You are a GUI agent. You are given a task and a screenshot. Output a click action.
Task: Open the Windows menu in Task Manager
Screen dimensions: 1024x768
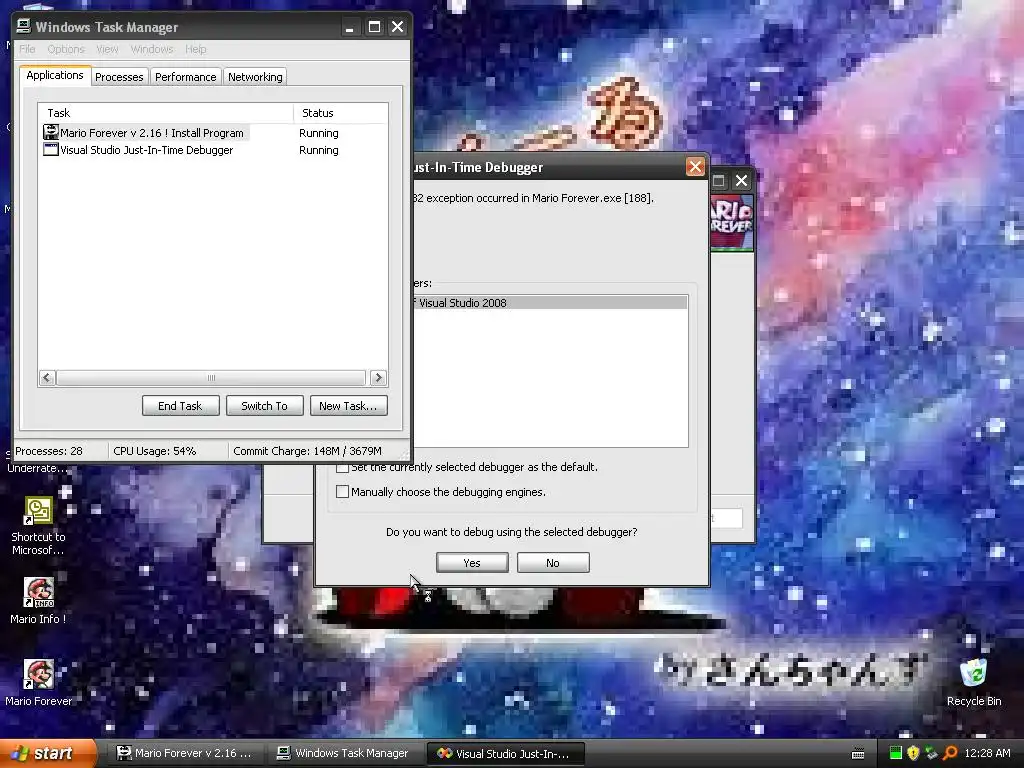coord(152,49)
